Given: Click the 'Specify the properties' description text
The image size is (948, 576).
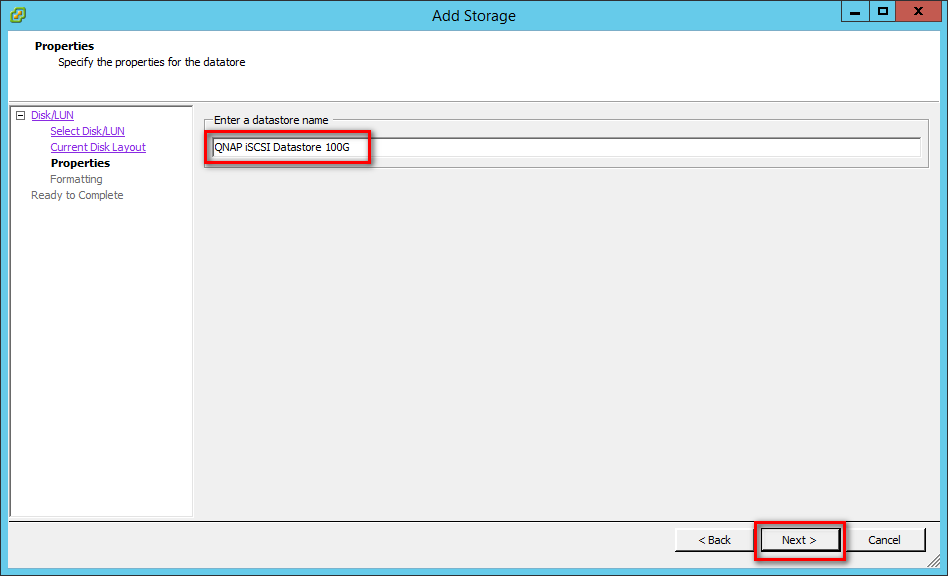Looking at the screenshot, I should [x=151, y=62].
